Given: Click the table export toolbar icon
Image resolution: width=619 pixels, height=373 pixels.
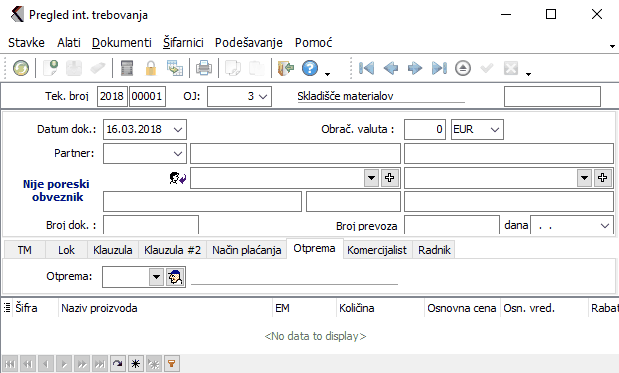Looking at the screenshot, I should (174, 68).
